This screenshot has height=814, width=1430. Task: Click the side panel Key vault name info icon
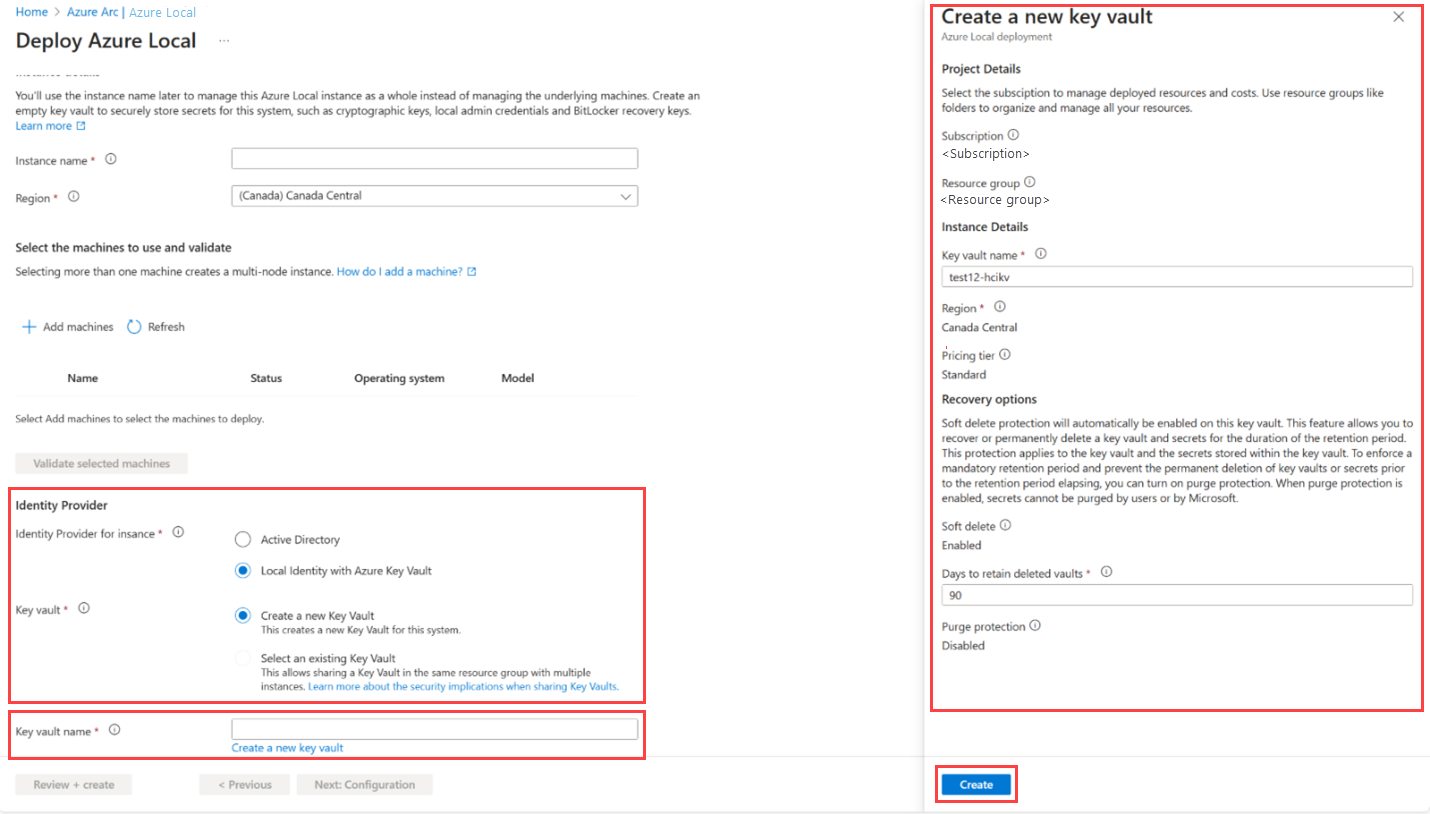[x=1041, y=254]
